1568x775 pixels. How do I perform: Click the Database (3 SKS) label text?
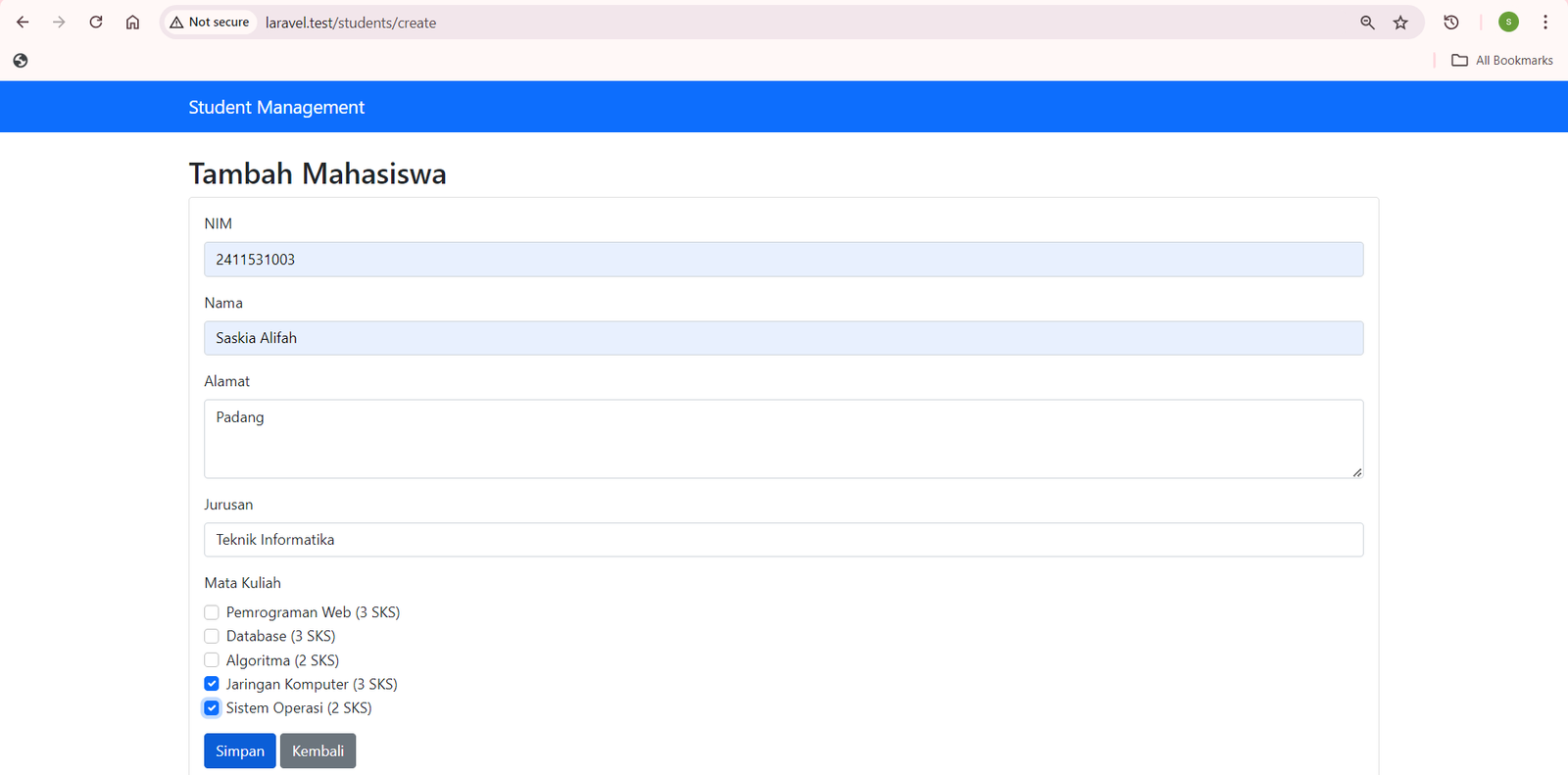(280, 636)
